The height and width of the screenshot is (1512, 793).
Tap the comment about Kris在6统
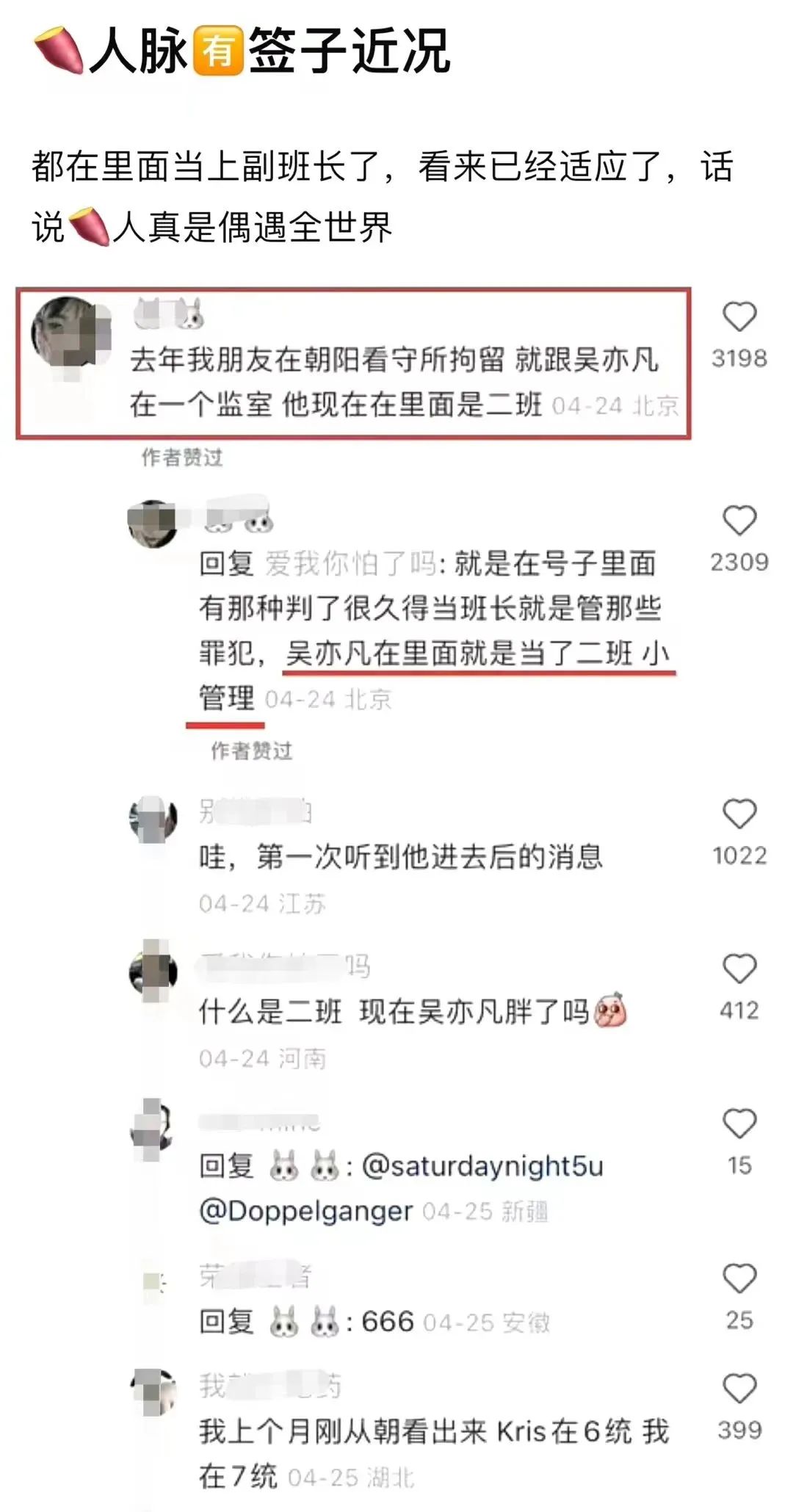[434, 1453]
